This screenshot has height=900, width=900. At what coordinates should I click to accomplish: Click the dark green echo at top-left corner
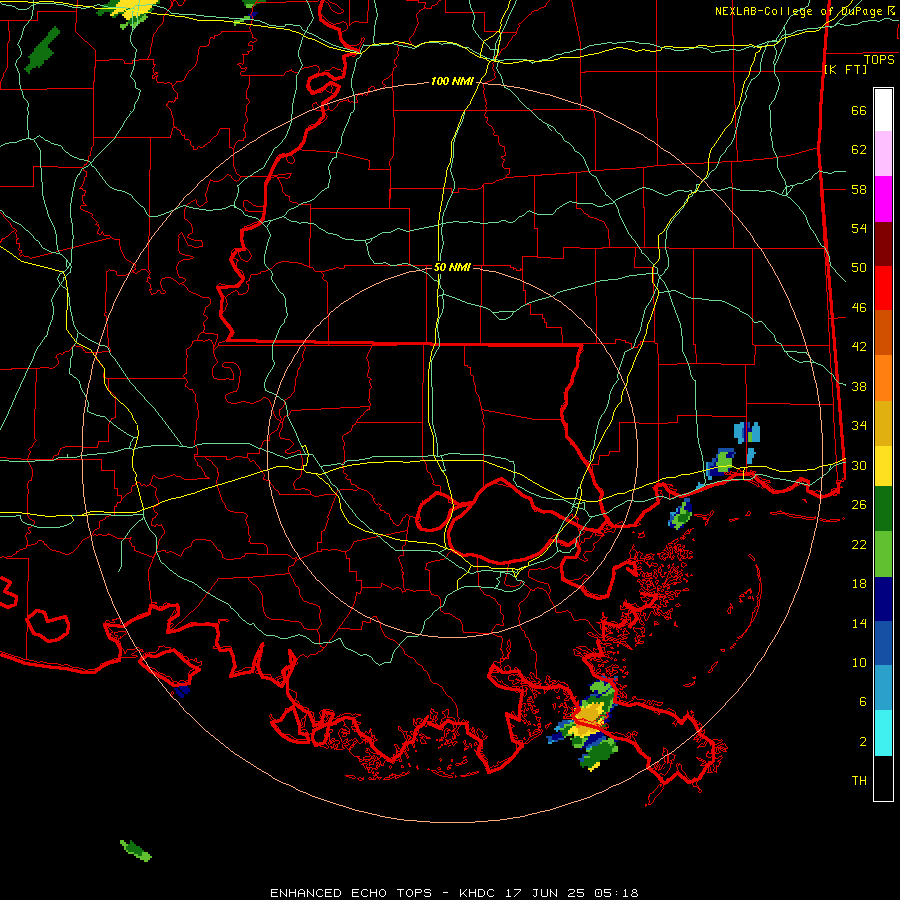coord(42,49)
